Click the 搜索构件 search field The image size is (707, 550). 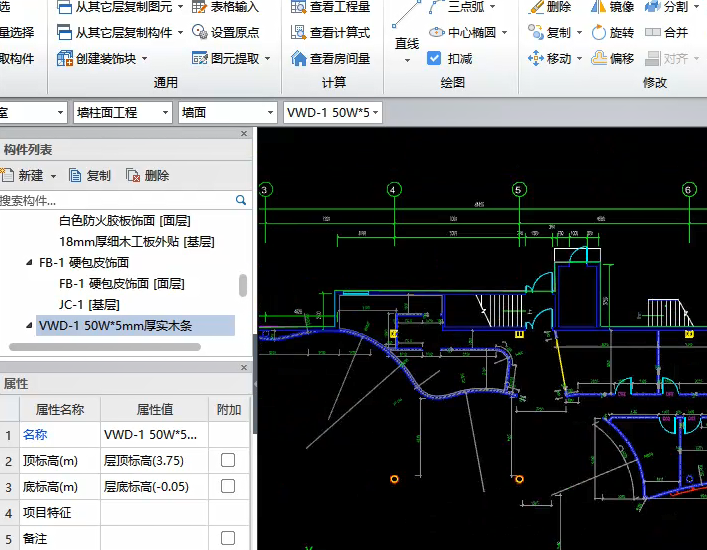(117, 200)
